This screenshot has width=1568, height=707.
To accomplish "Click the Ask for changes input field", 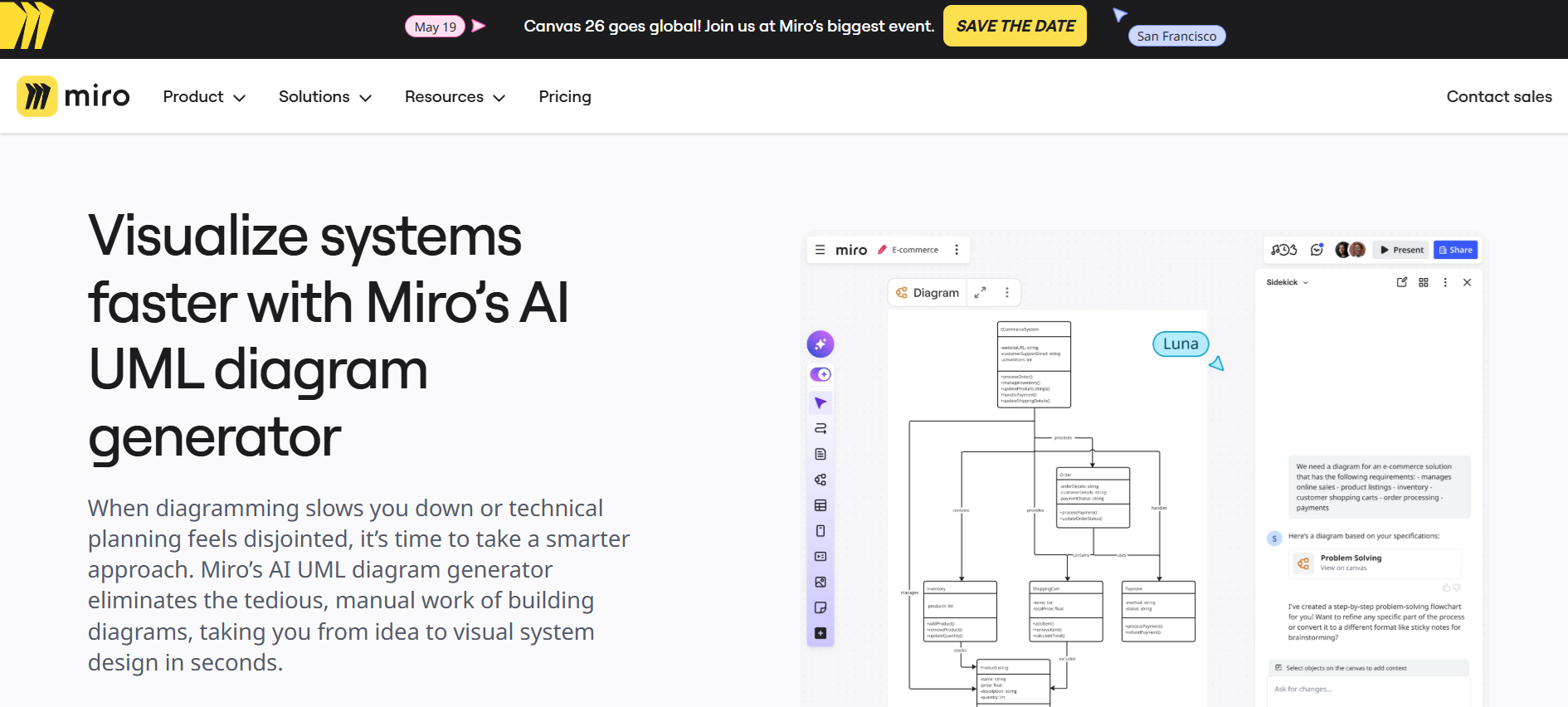I will coord(1369,691).
